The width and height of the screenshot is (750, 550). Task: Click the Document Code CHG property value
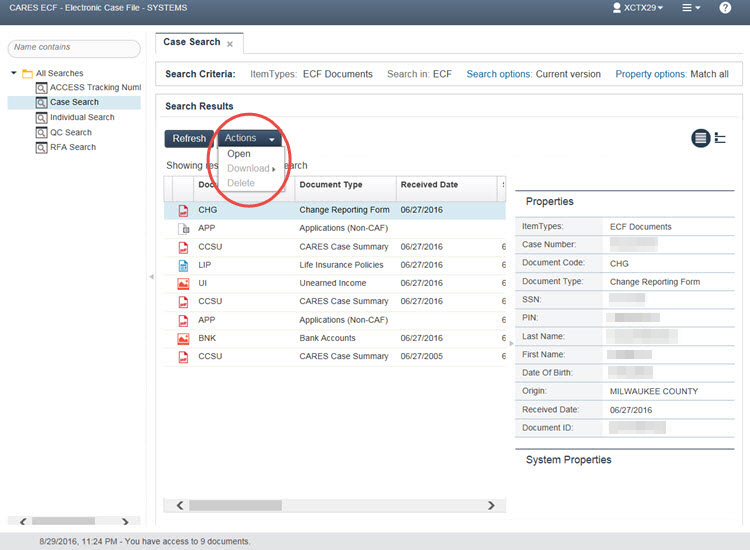pyautogui.click(x=619, y=264)
